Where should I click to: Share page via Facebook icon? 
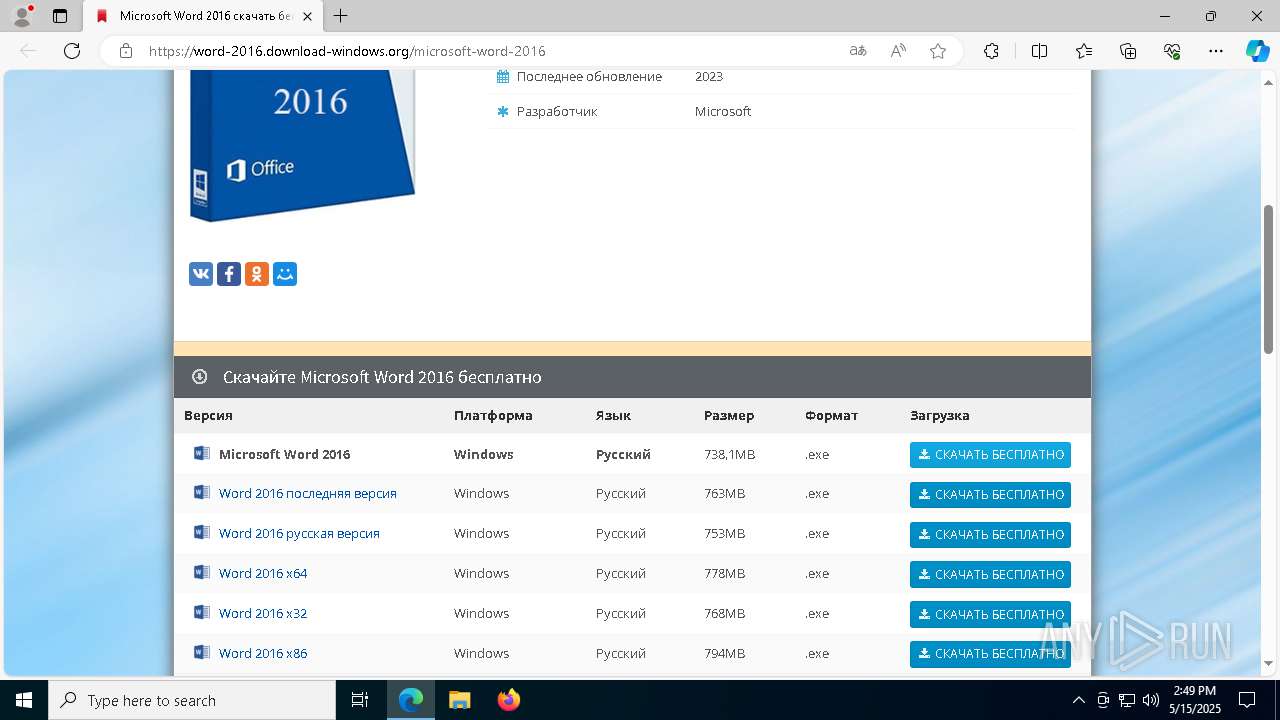tap(229, 274)
